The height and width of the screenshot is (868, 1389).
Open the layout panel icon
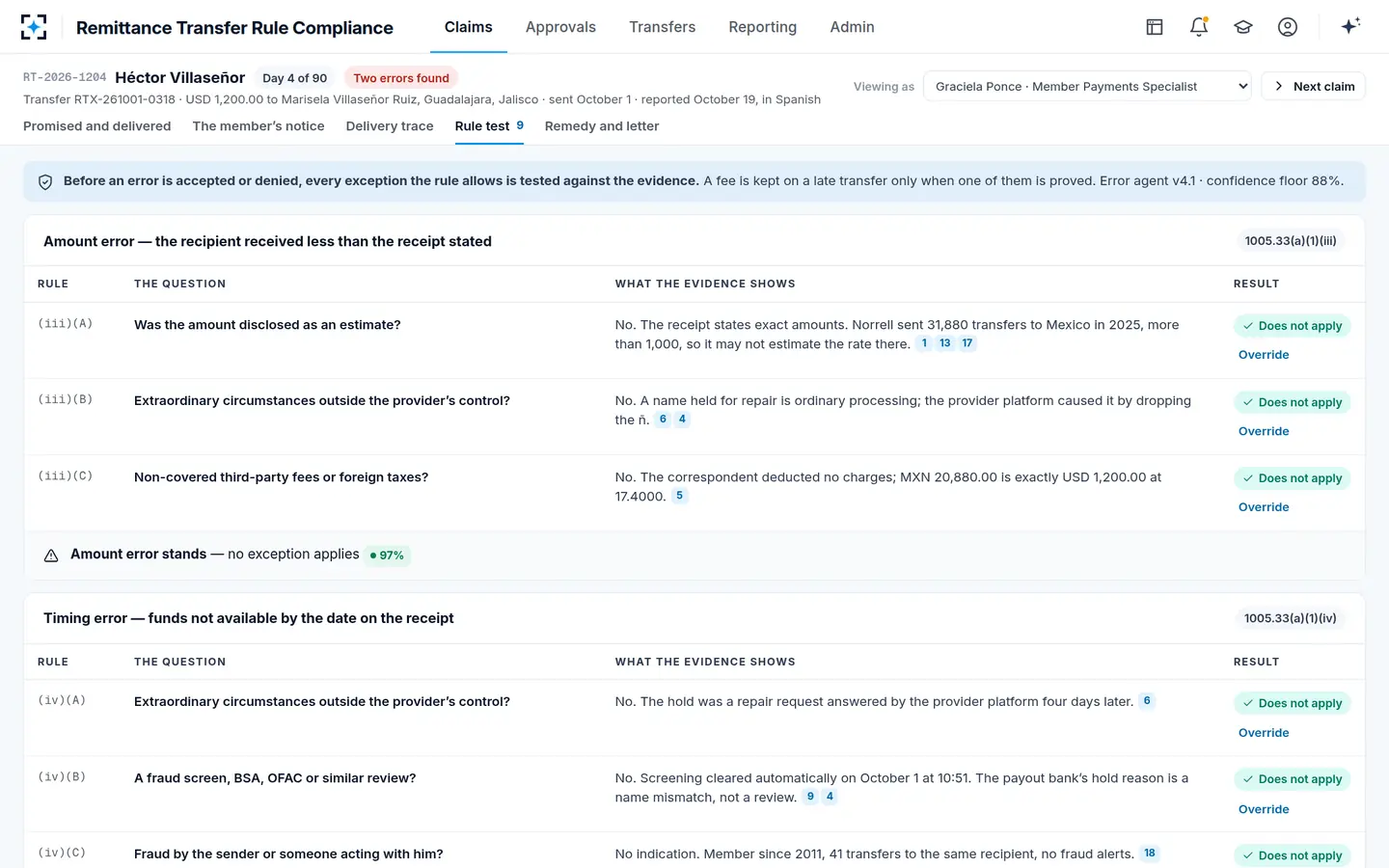click(1155, 27)
